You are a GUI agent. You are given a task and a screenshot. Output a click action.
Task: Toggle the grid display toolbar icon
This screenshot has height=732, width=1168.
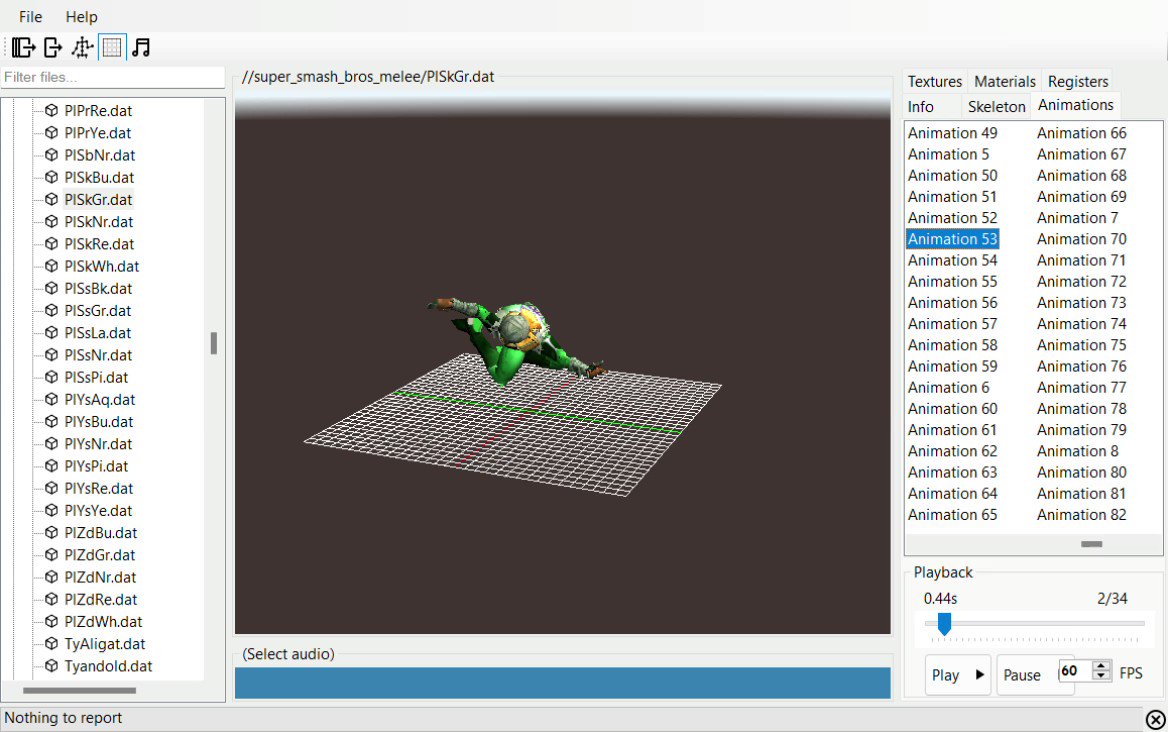(112, 48)
